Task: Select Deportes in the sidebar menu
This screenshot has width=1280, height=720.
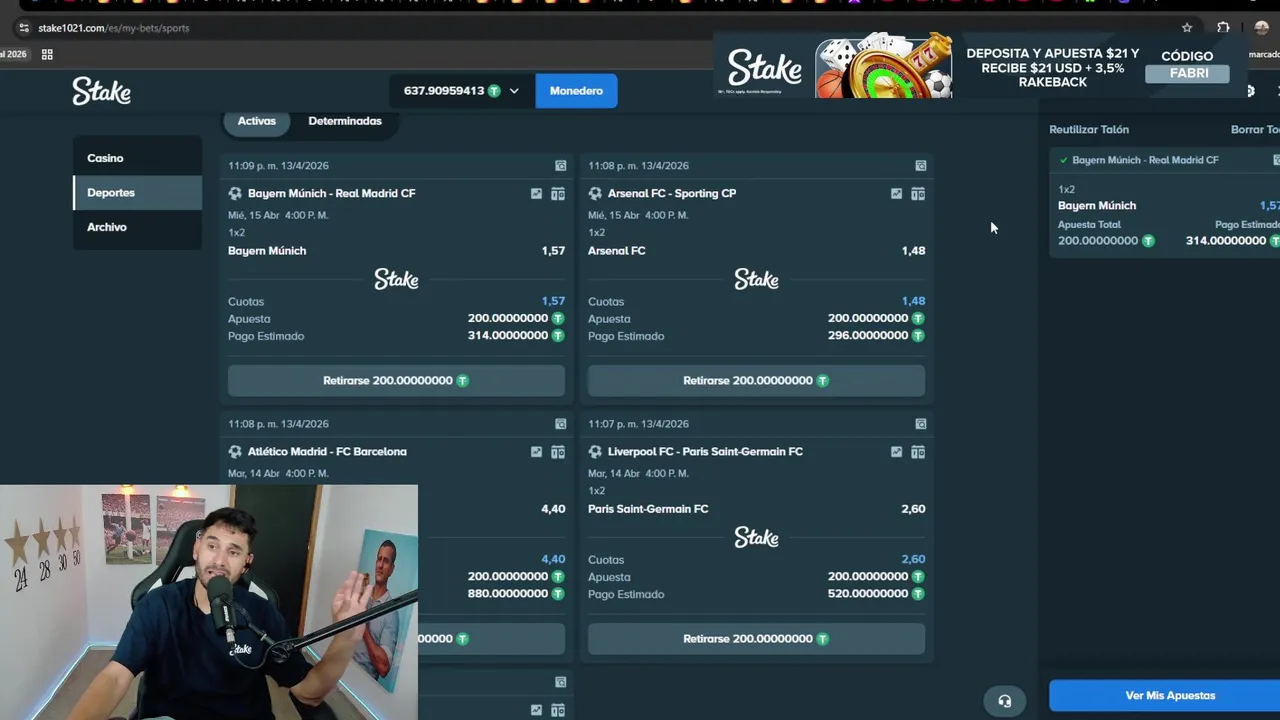Action: (x=137, y=193)
